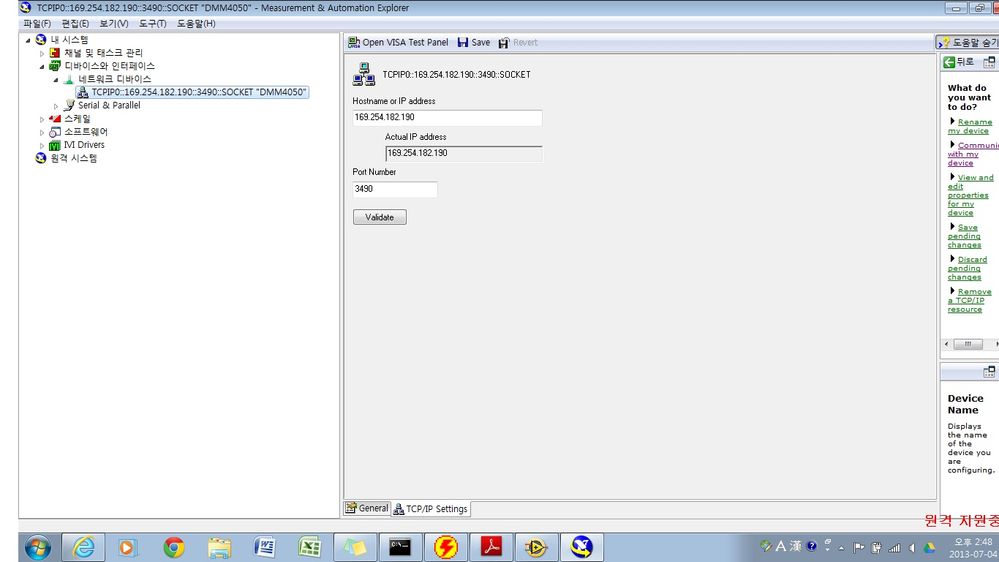Viewport: 999px width, 562px height.
Task: Open the Command Prompt taskbar icon
Action: coord(400,547)
